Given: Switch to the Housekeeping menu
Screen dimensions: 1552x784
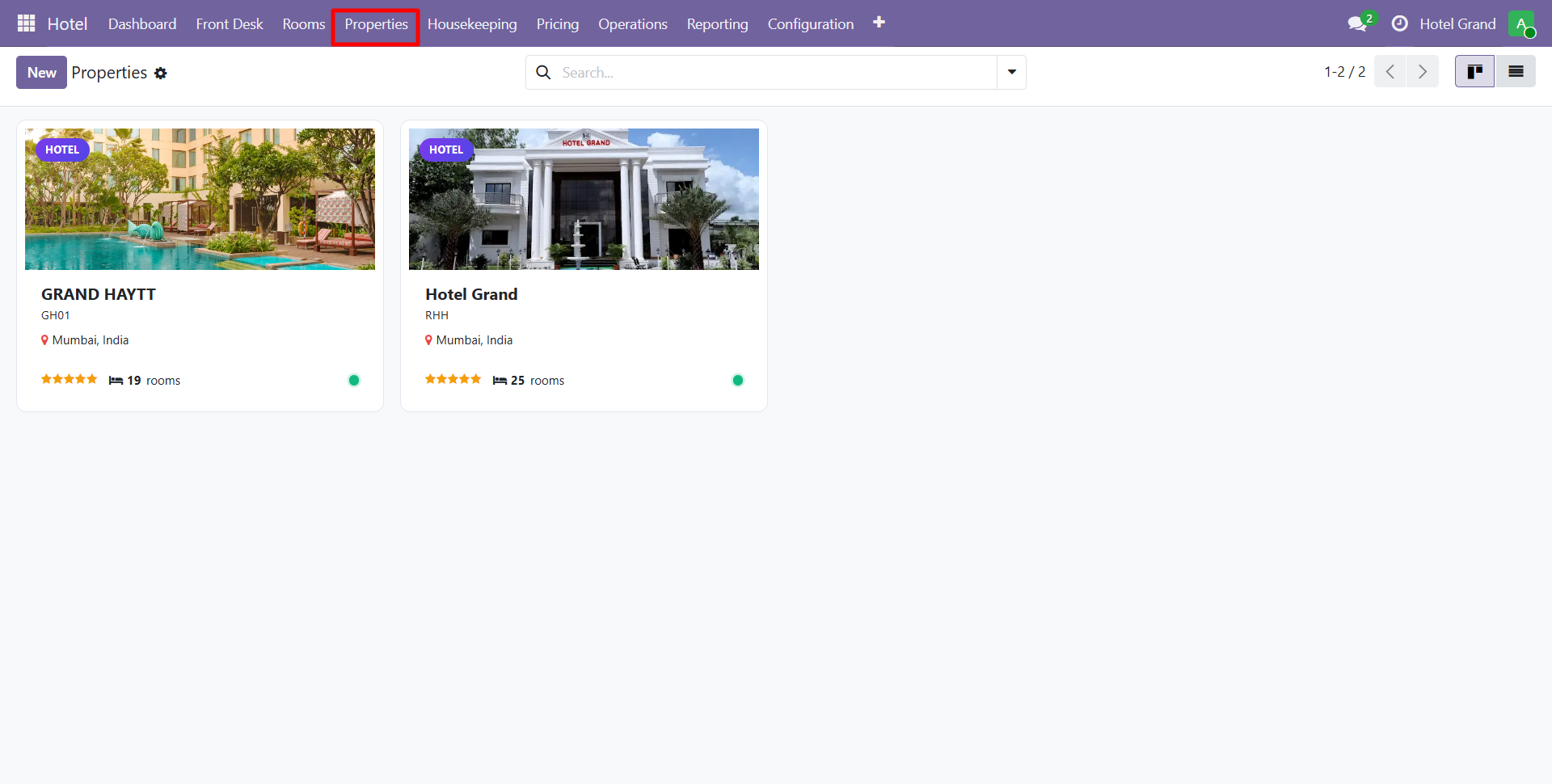Looking at the screenshot, I should pyautogui.click(x=472, y=23).
